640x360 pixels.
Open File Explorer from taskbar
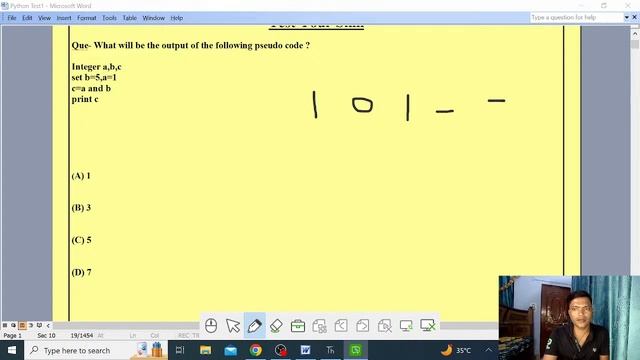coord(205,350)
